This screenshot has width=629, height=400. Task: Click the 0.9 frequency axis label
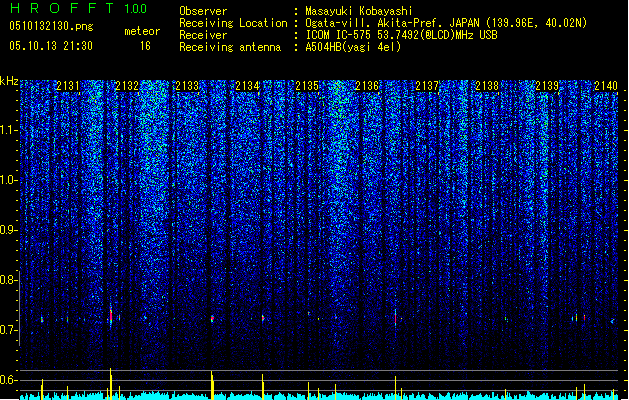coord(8,230)
